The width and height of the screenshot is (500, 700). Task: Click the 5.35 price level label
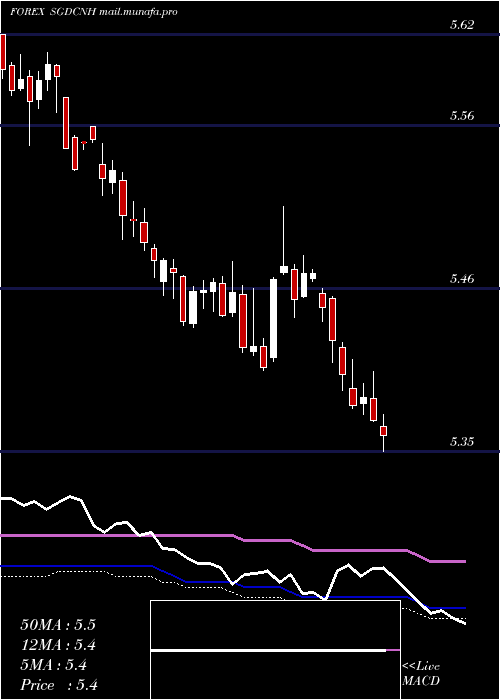[x=462, y=442]
